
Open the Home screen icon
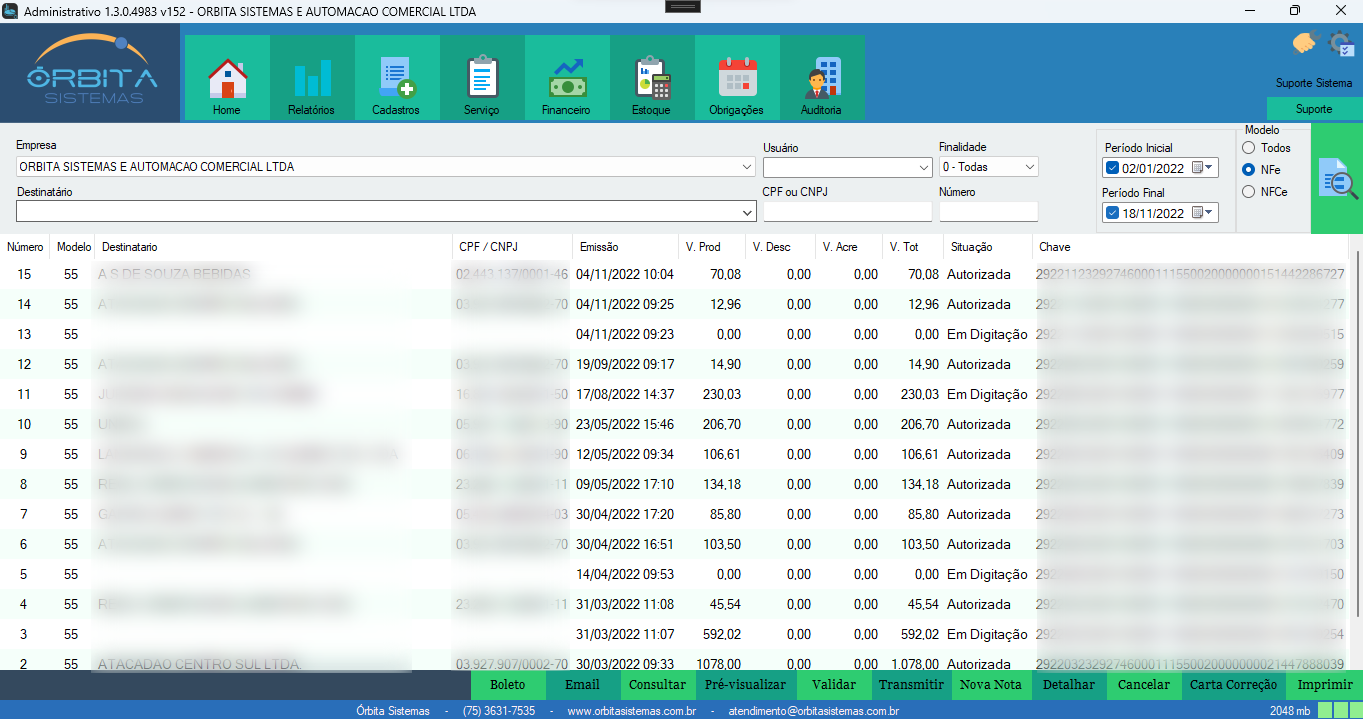pyautogui.click(x=226, y=77)
